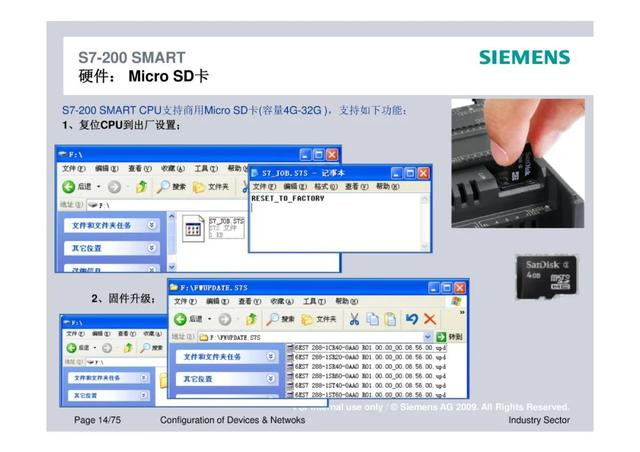640x452 pixels.
Task: Open Search (搜索) in the FWUPDATE.S7S window
Action: [x=280, y=319]
